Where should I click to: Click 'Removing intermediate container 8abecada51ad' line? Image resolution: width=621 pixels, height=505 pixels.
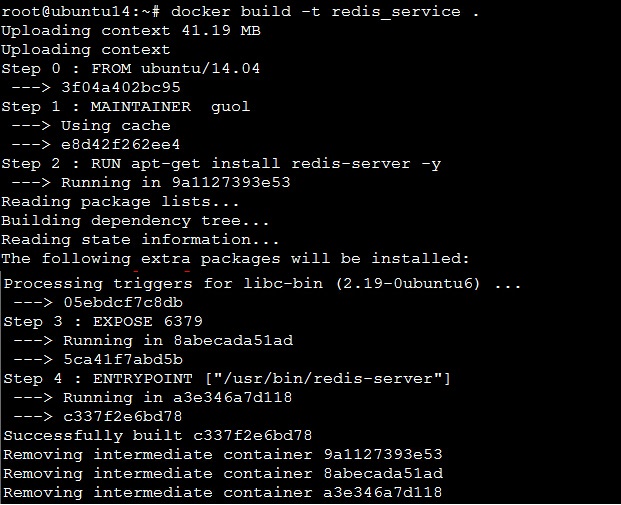(223, 474)
